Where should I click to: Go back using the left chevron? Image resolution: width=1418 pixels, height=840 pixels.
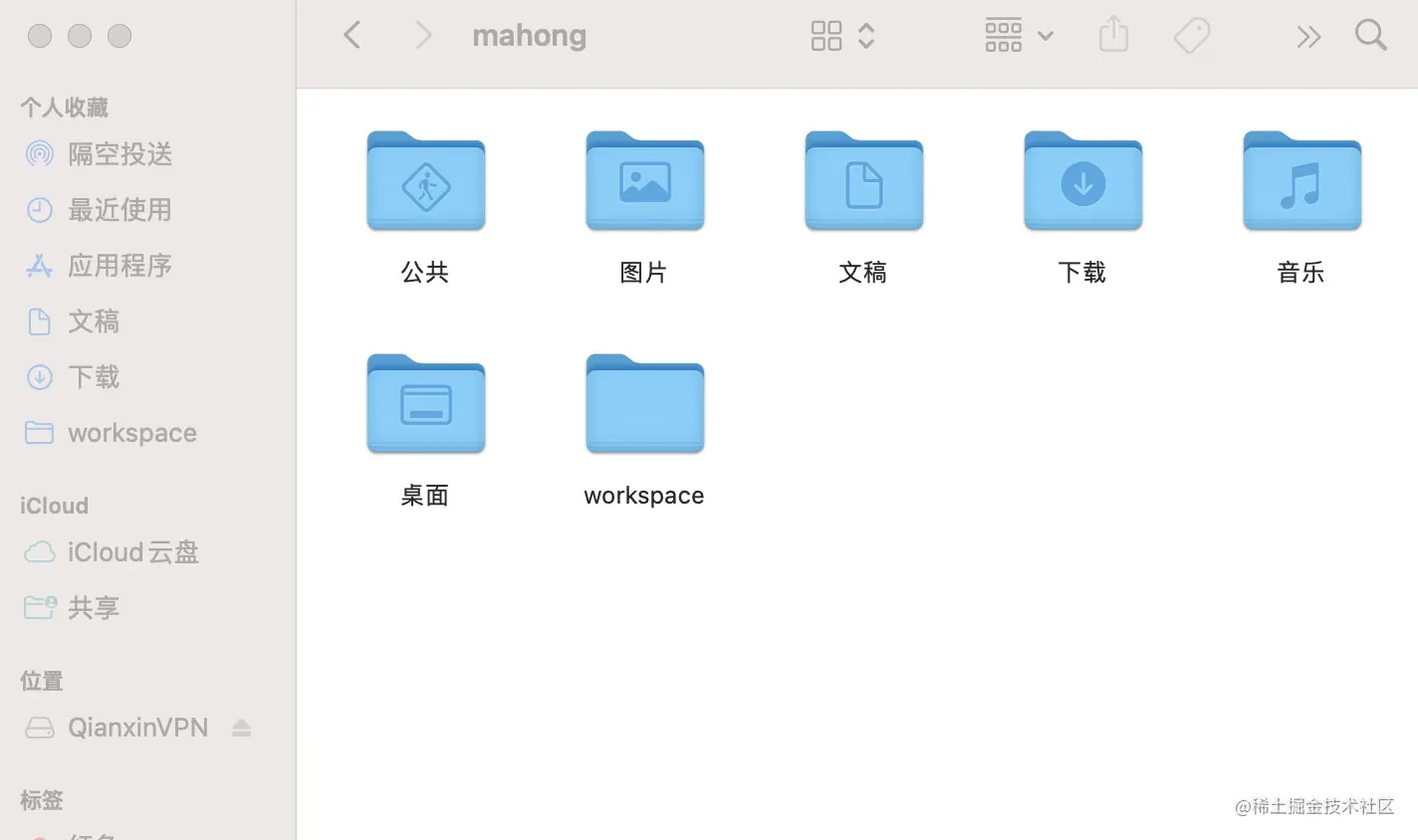tap(352, 36)
